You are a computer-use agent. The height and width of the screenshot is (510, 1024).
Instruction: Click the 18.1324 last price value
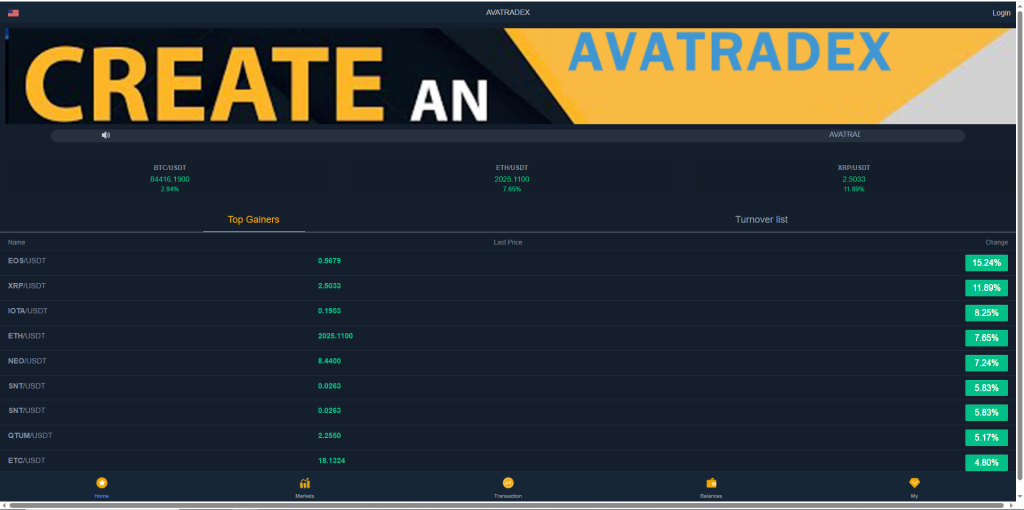(x=332, y=460)
